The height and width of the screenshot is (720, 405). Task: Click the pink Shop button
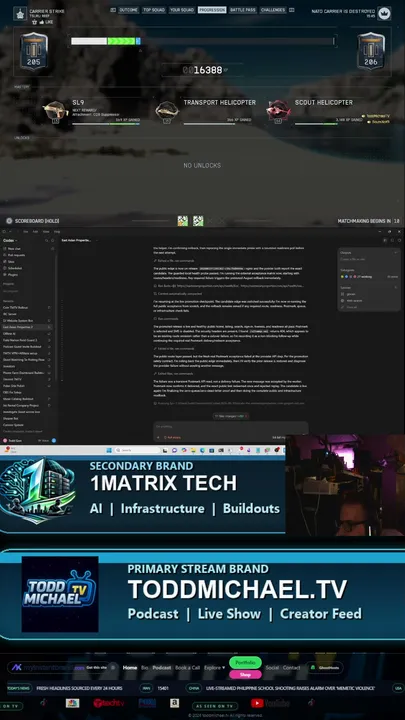(x=245, y=675)
